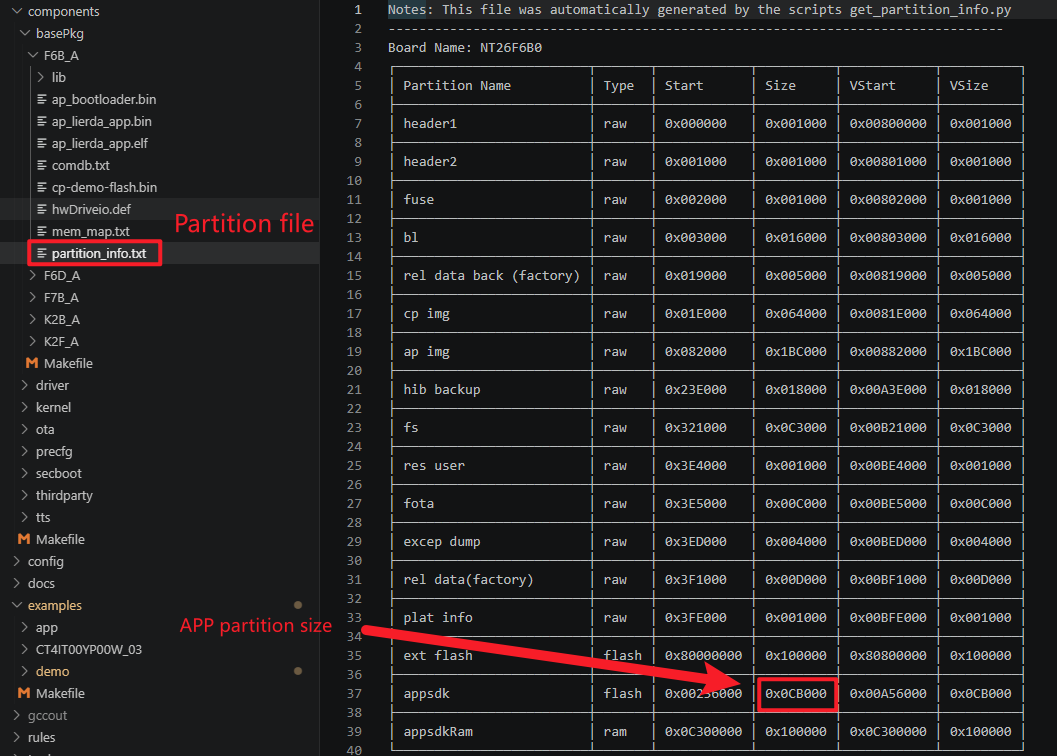Viewport: 1057px width, 756px height.
Task: Open comdb.txt file
Action: click(80, 165)
